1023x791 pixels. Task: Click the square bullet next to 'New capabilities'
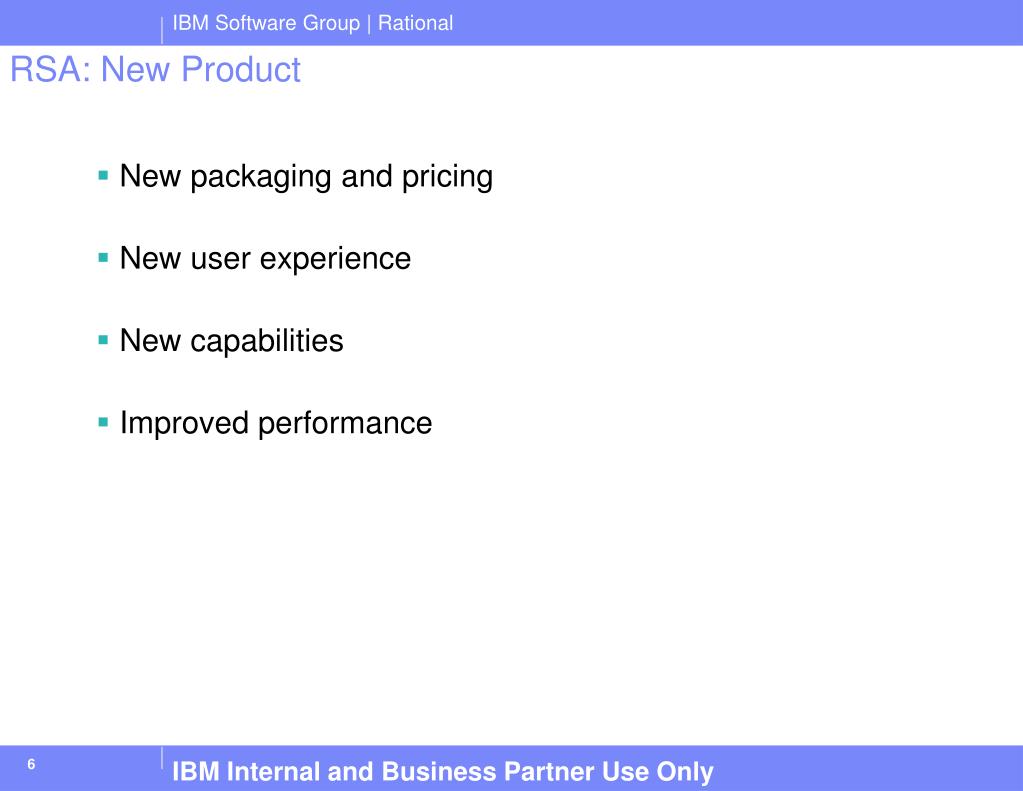tap(103, 339)
